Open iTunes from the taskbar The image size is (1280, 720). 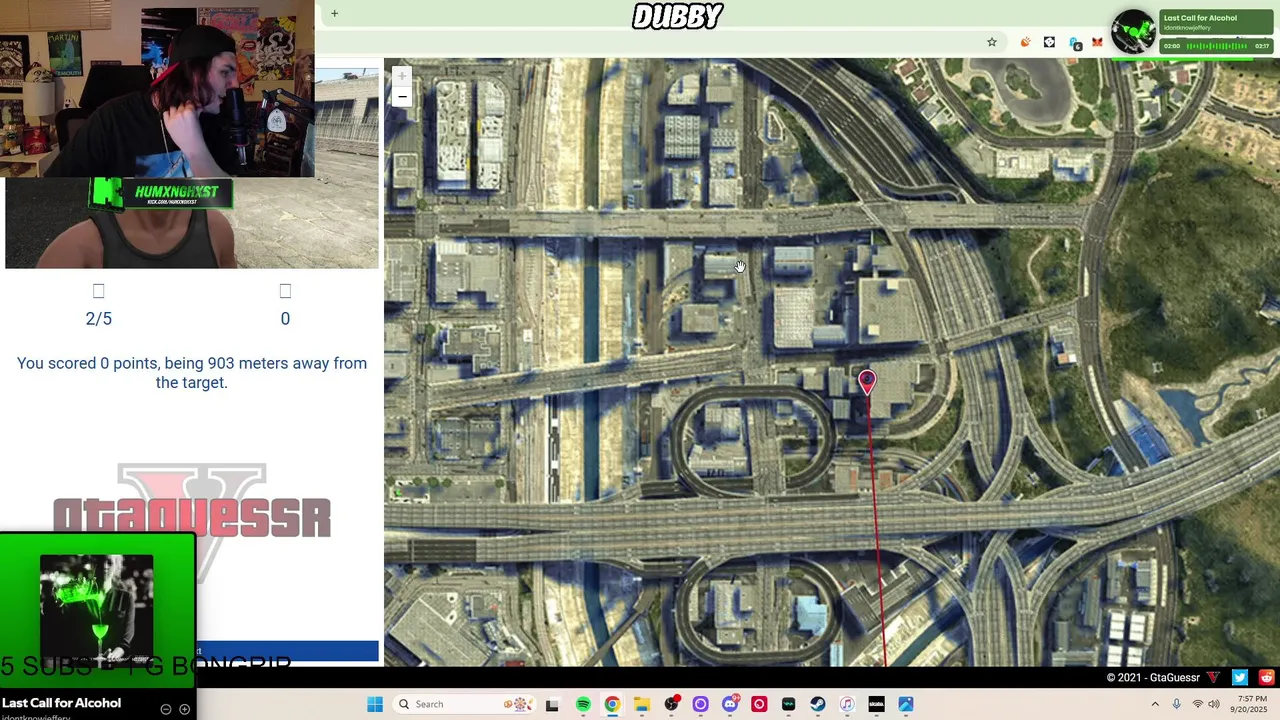[x=847, y=704]
